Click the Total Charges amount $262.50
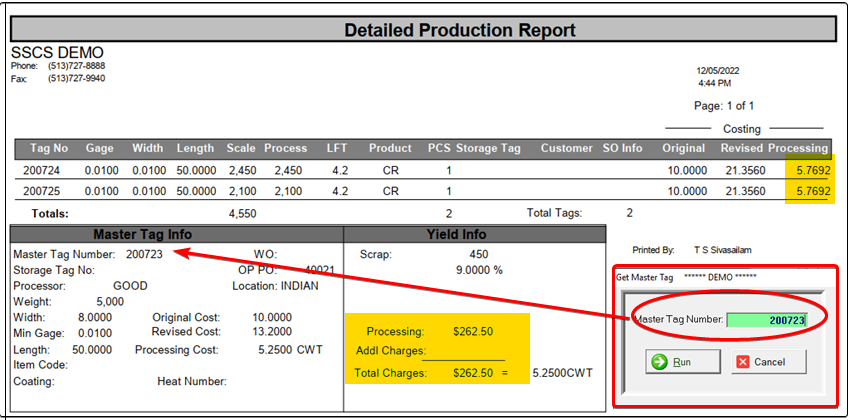 point(473,373)
